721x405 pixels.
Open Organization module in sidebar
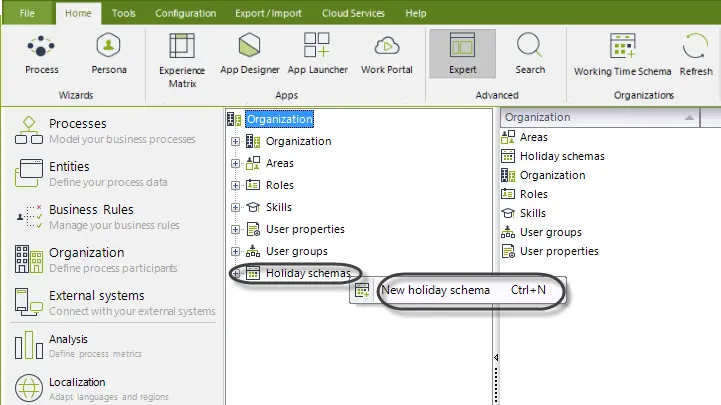[x=97, y=259]
